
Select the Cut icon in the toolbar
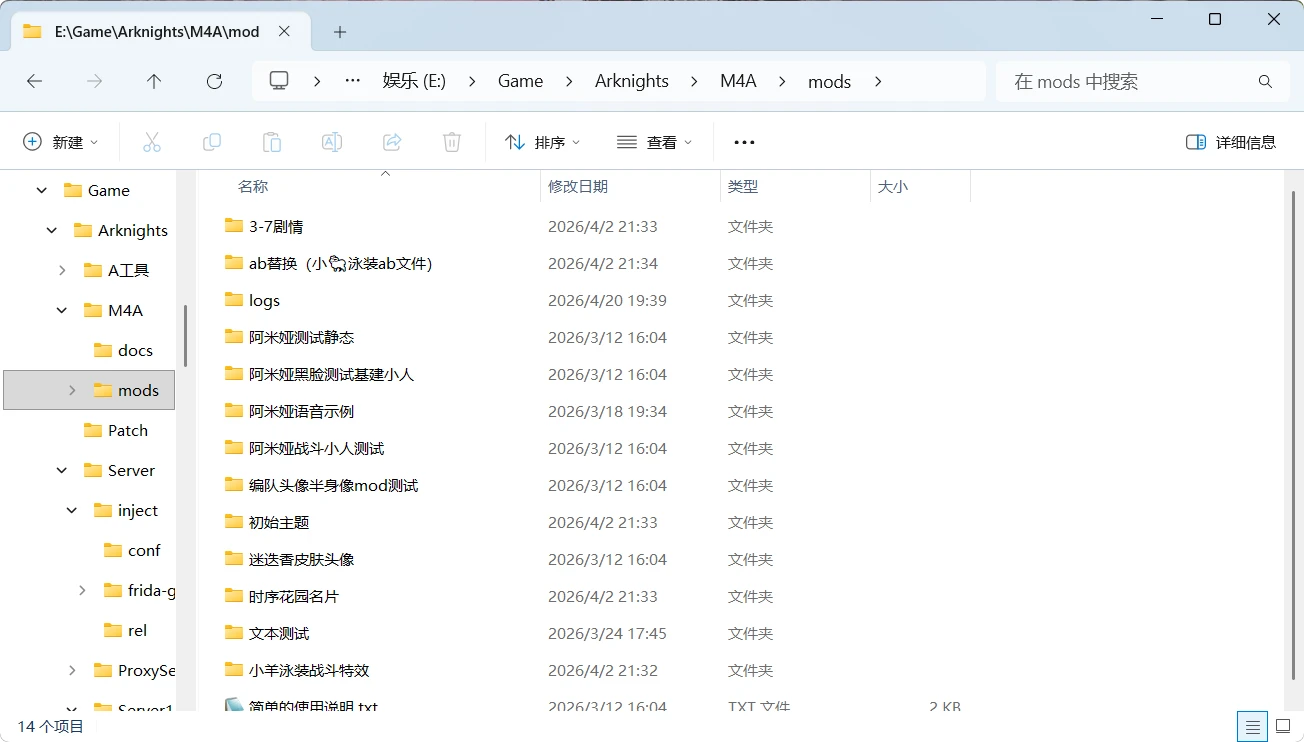click(152, 141)
